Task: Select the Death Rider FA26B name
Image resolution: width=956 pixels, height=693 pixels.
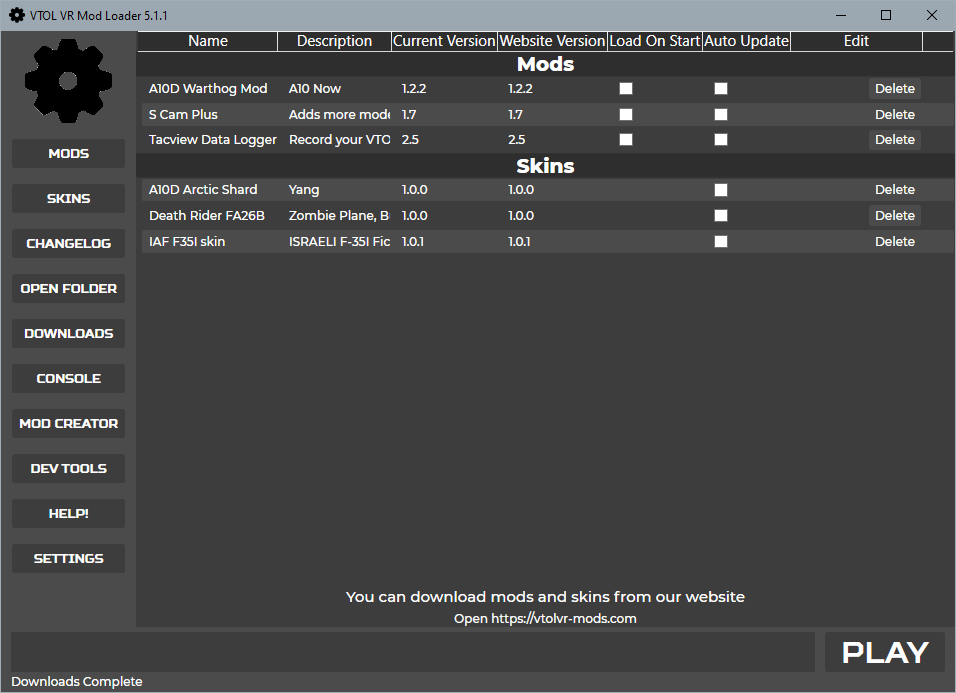Action: 207,216
